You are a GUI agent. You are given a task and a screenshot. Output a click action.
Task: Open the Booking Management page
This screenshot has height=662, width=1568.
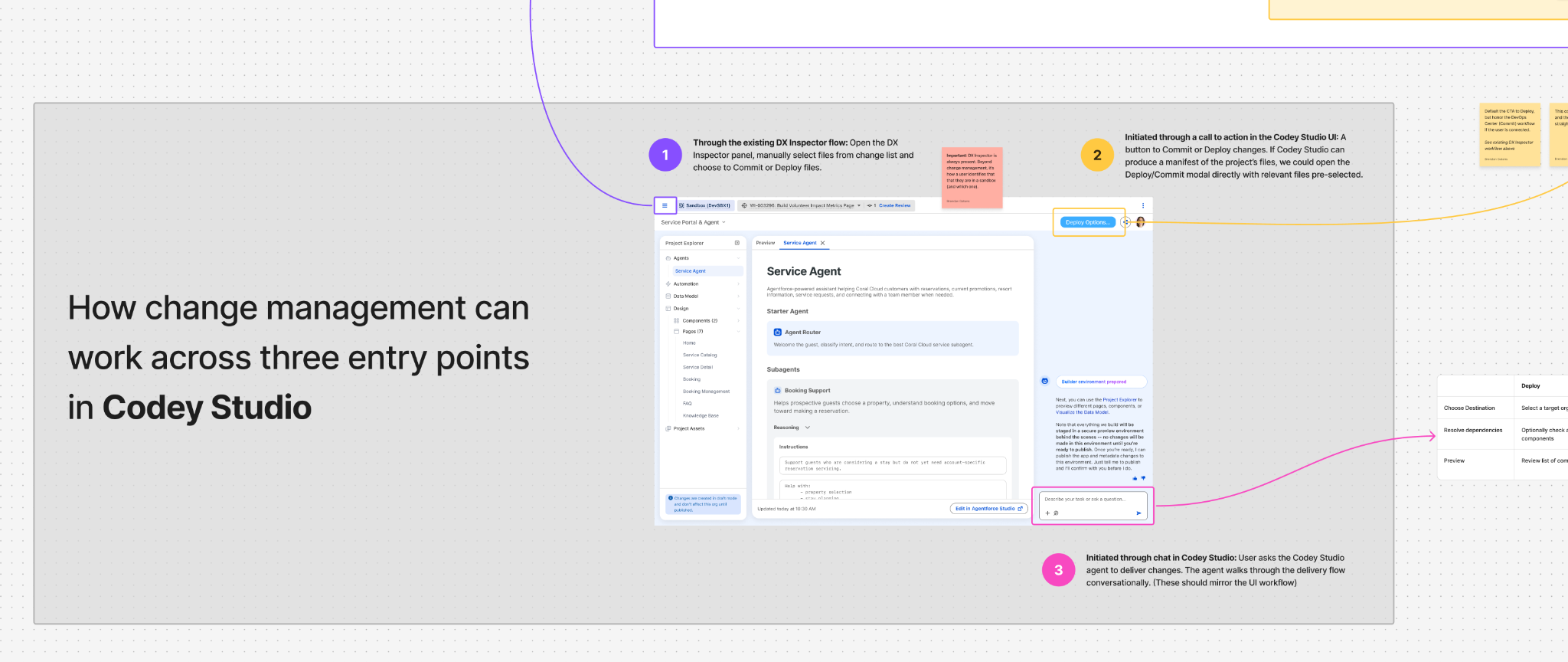pos(706,392)
